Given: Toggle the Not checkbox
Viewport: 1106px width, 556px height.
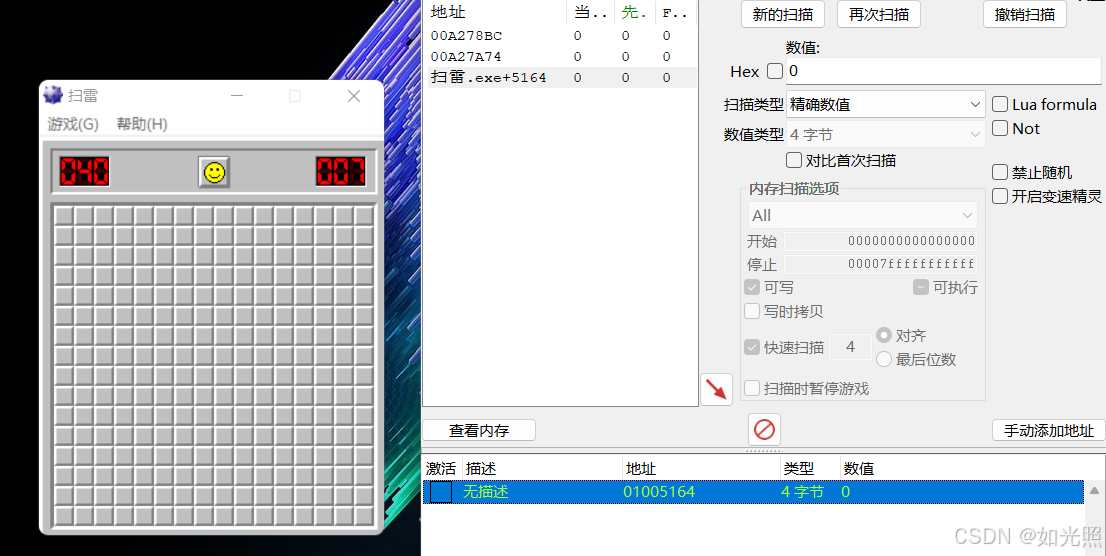Looking at the screenshot, I should (x=999, y=128).
